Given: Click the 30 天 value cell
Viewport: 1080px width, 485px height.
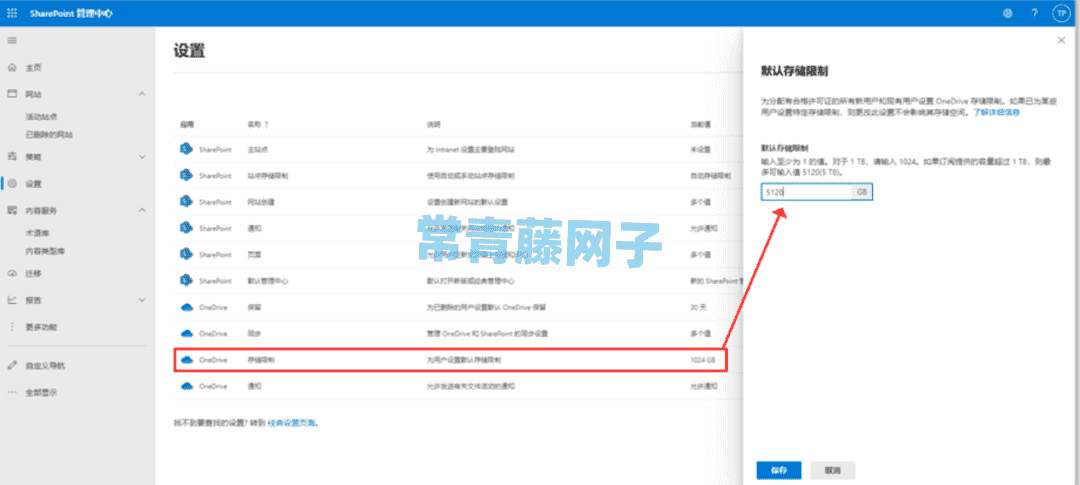Looking at the screenshot, I should (x=699, y=307).
